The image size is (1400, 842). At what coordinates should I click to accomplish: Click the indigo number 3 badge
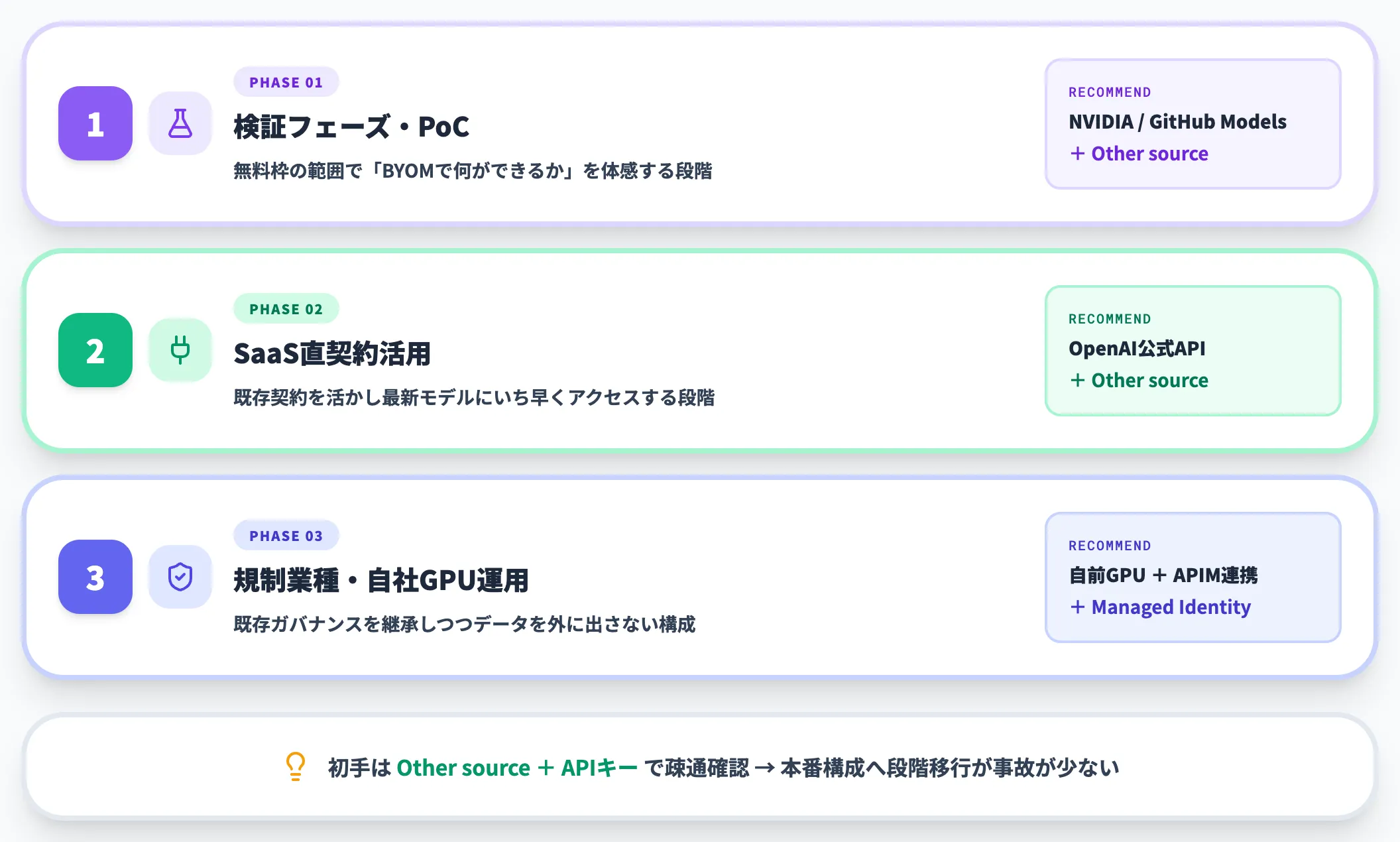point(95,577)
